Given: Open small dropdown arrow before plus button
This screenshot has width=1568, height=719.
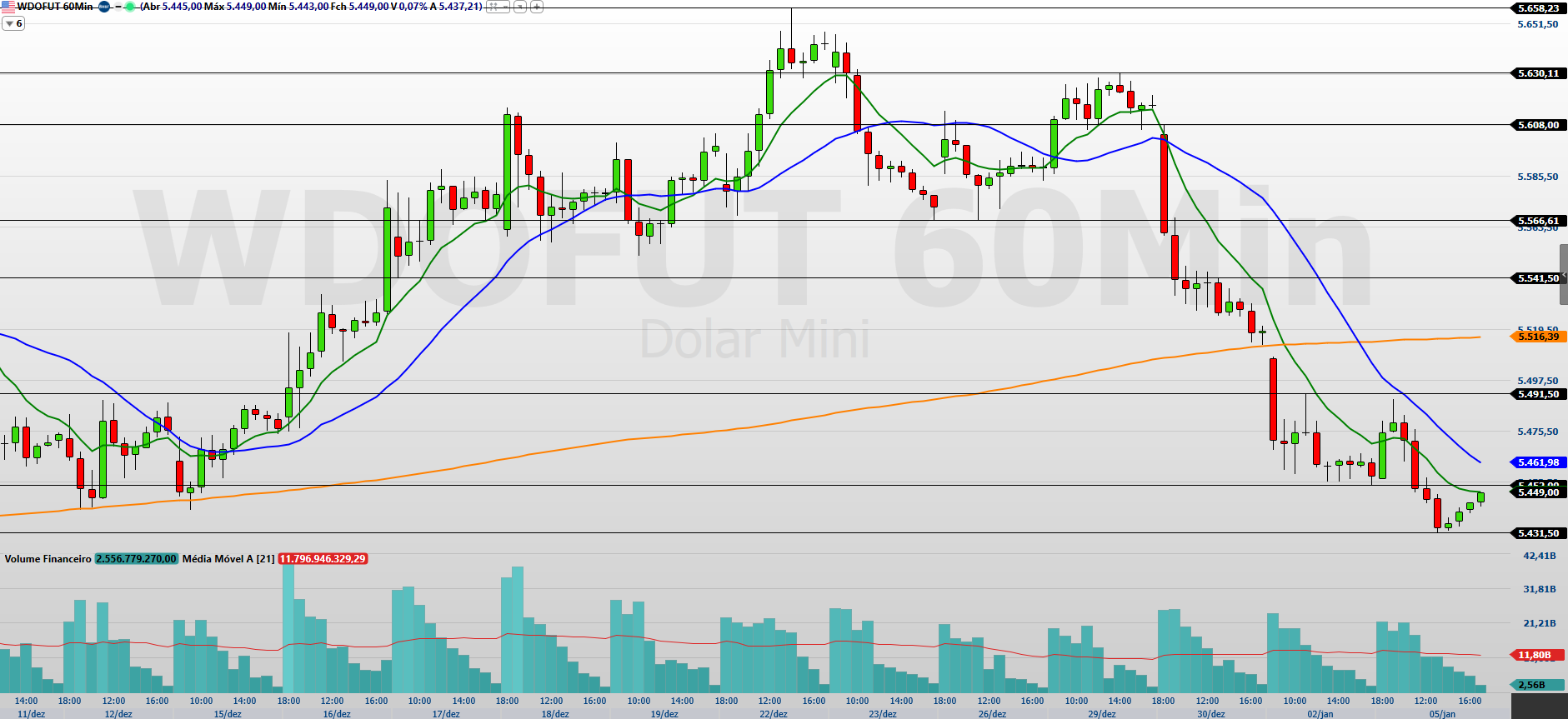Looking at the screenshot, I should tap(519, 7).
